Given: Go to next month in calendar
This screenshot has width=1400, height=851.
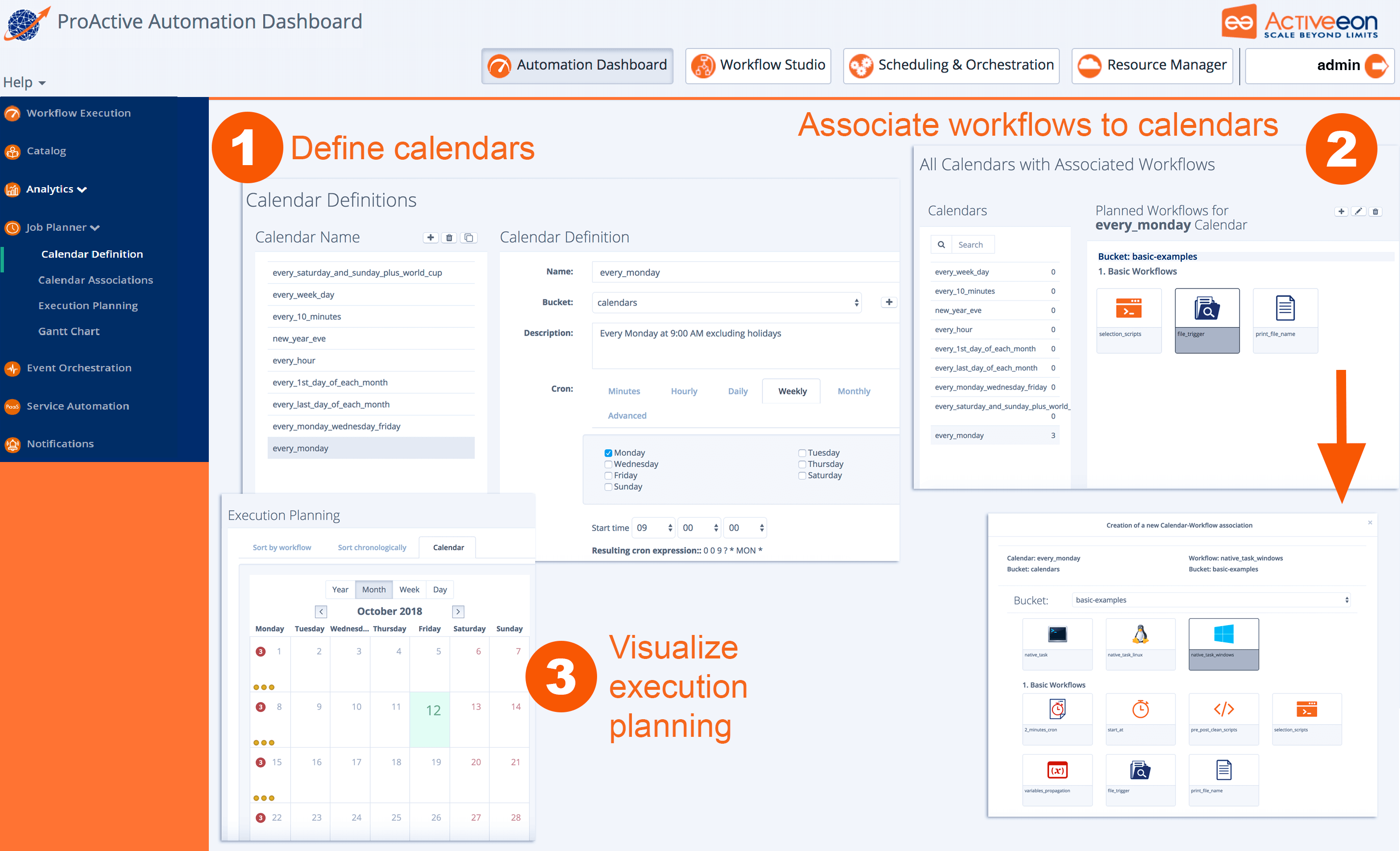Looking at the screenshot, I should pos(458,611).
